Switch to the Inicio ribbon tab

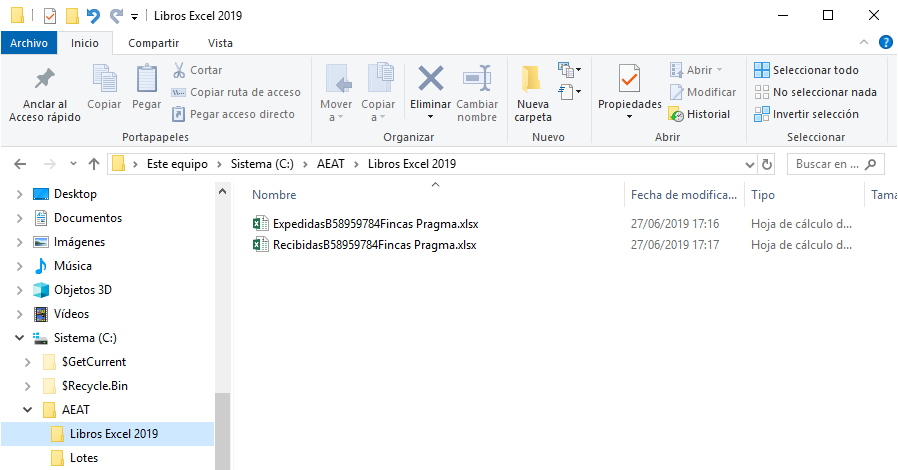click(x=85, y=43)
